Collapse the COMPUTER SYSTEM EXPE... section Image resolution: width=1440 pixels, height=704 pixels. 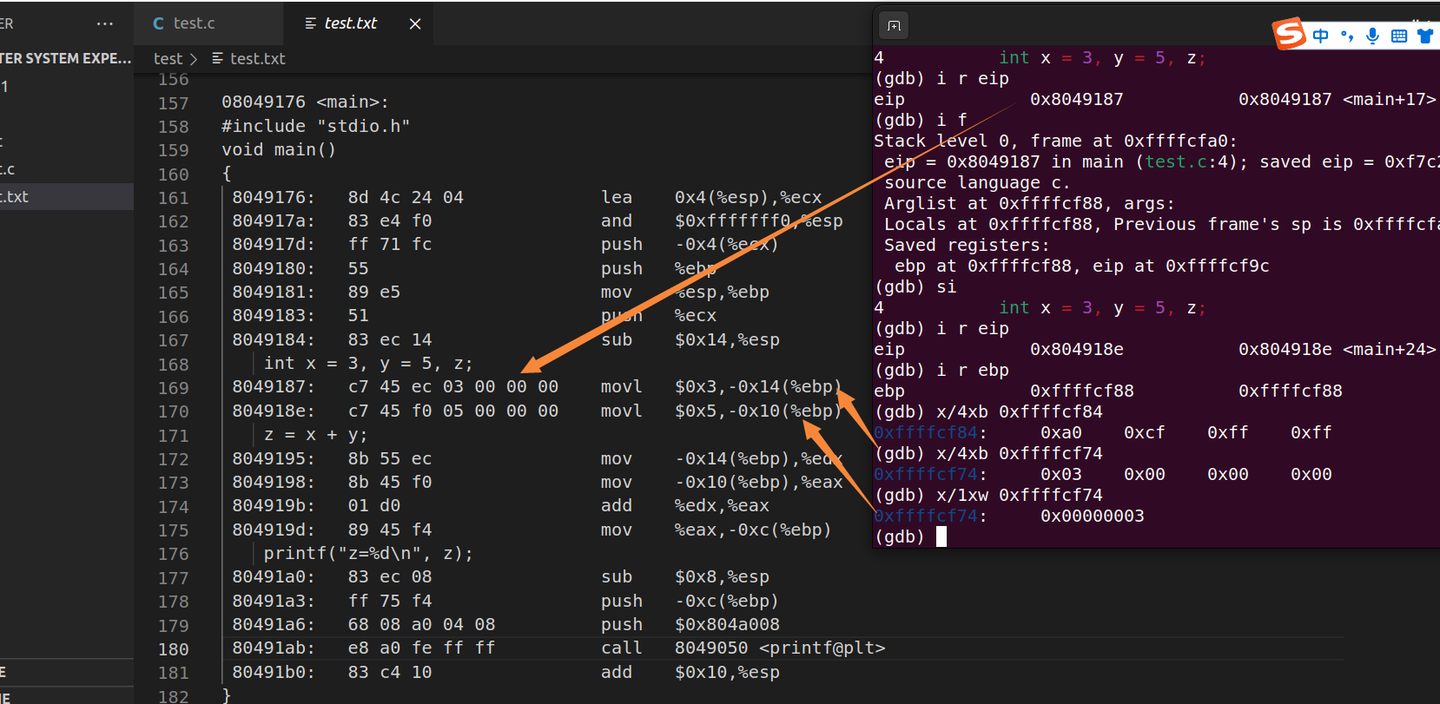point(65,58)
